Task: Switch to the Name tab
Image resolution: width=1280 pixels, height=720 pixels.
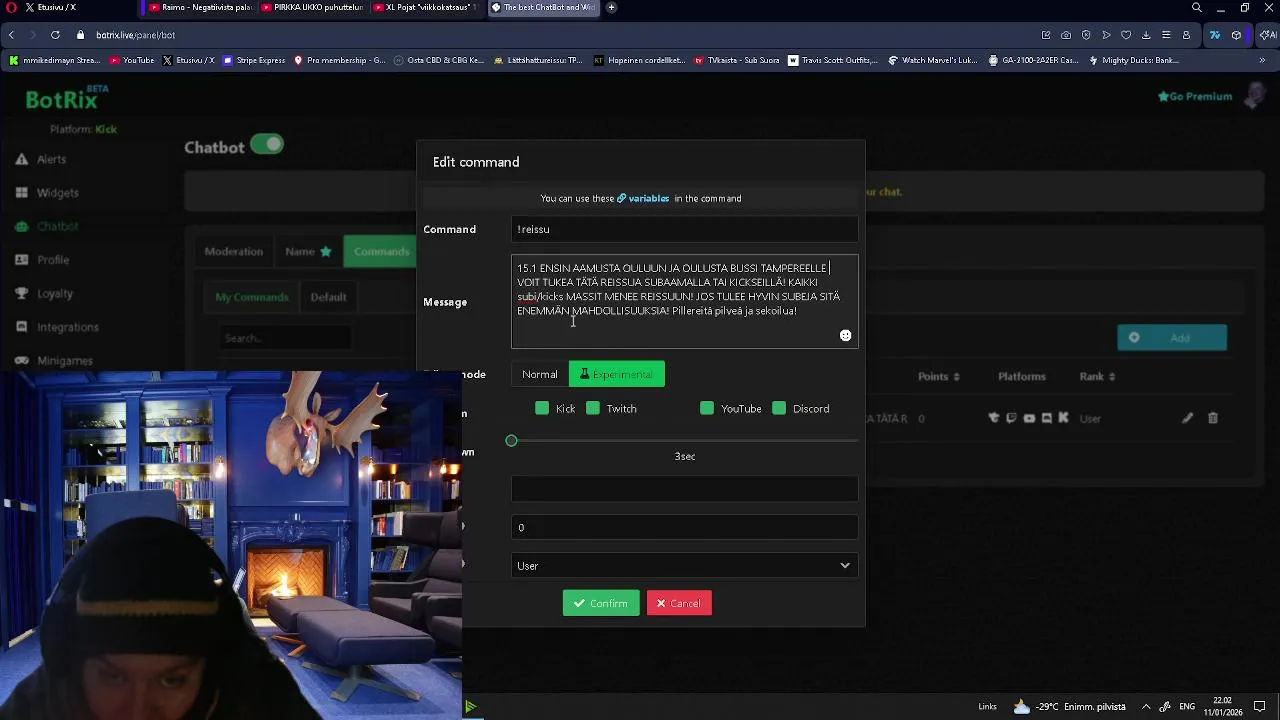Action: [308, 251]
